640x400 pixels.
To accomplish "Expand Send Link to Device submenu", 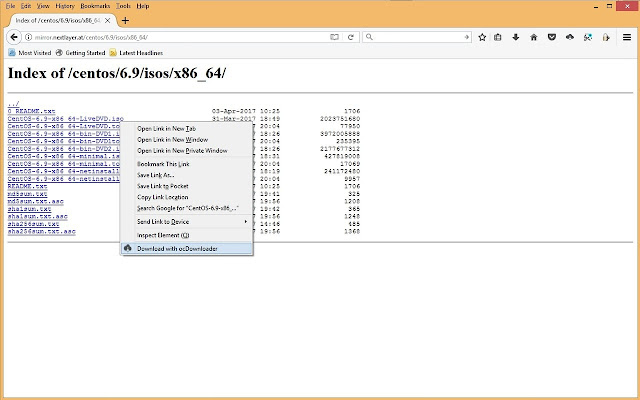I will (x=187, y=222).
